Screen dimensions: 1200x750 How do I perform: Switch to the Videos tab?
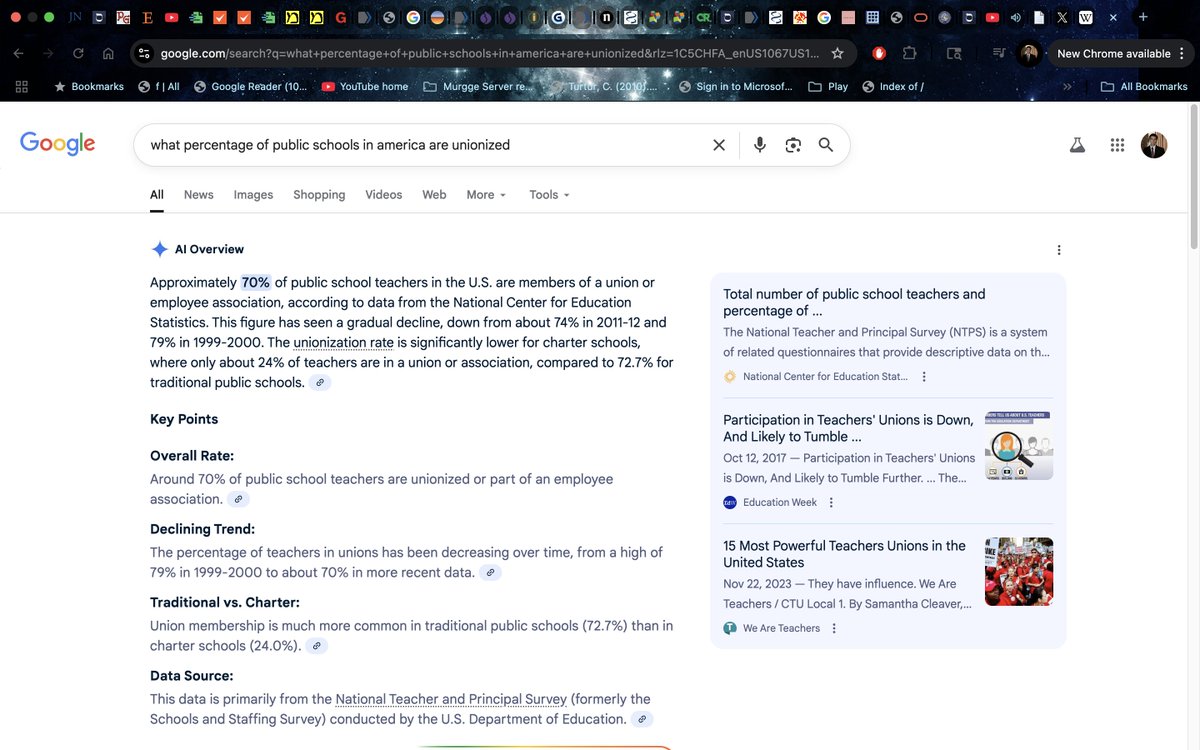384,195
